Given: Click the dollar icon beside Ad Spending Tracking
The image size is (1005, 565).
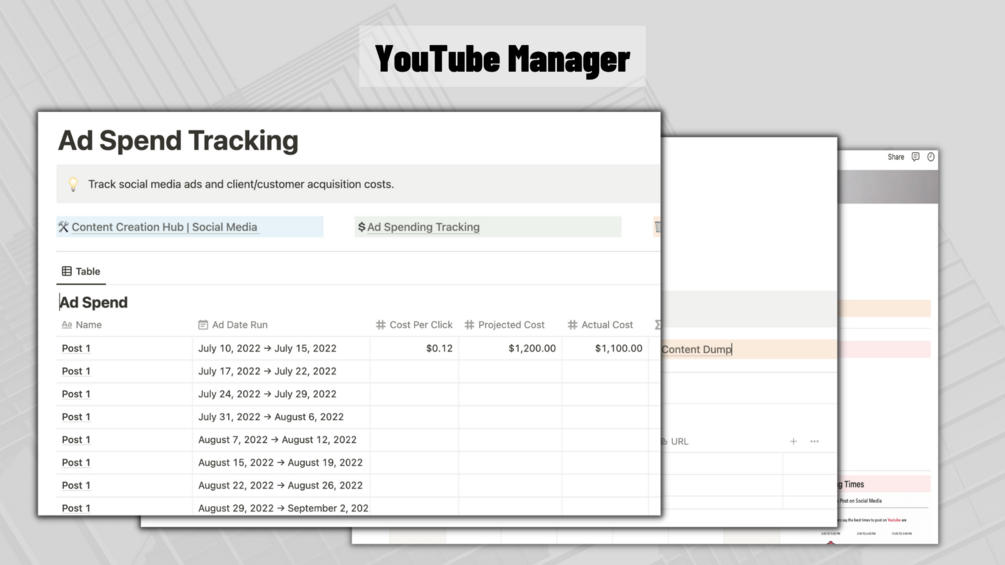Looking at the screenshot, I should (361, 227).
